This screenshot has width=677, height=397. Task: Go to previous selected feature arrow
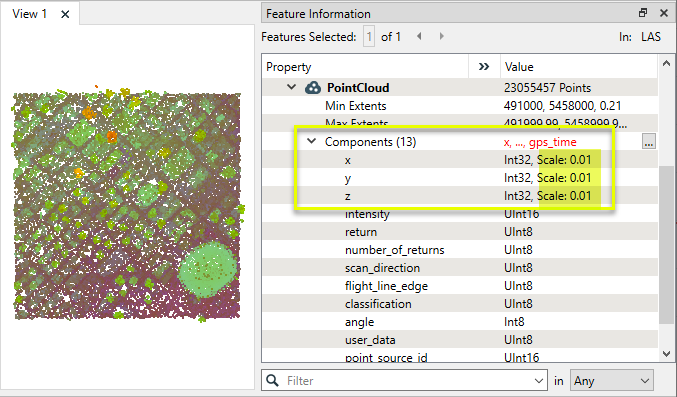point(419,36)
